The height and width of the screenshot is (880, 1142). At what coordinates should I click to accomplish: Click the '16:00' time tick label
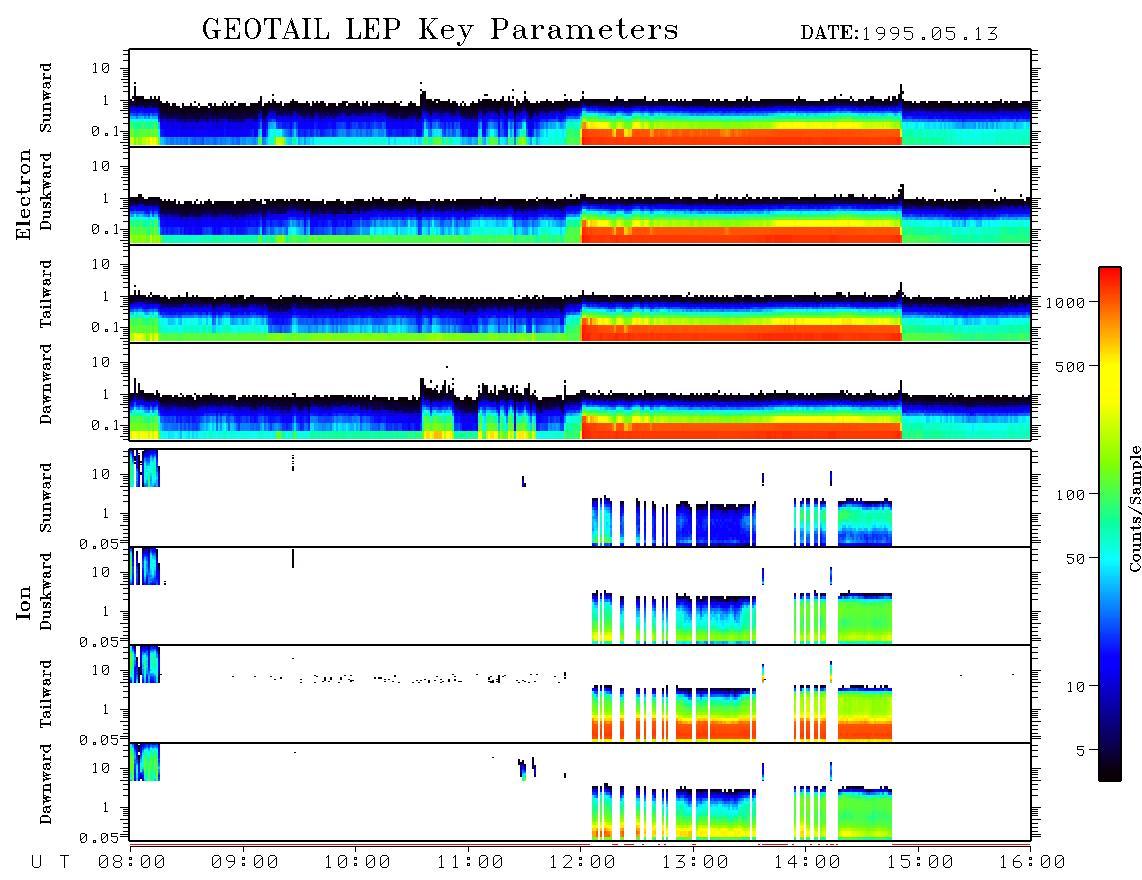[x=1032, y=862]
